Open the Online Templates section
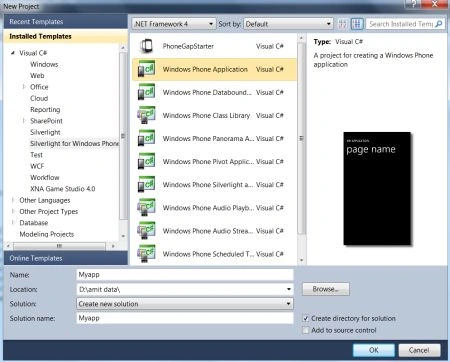Viewport: 450px width, 362px height. click(66, 258)
